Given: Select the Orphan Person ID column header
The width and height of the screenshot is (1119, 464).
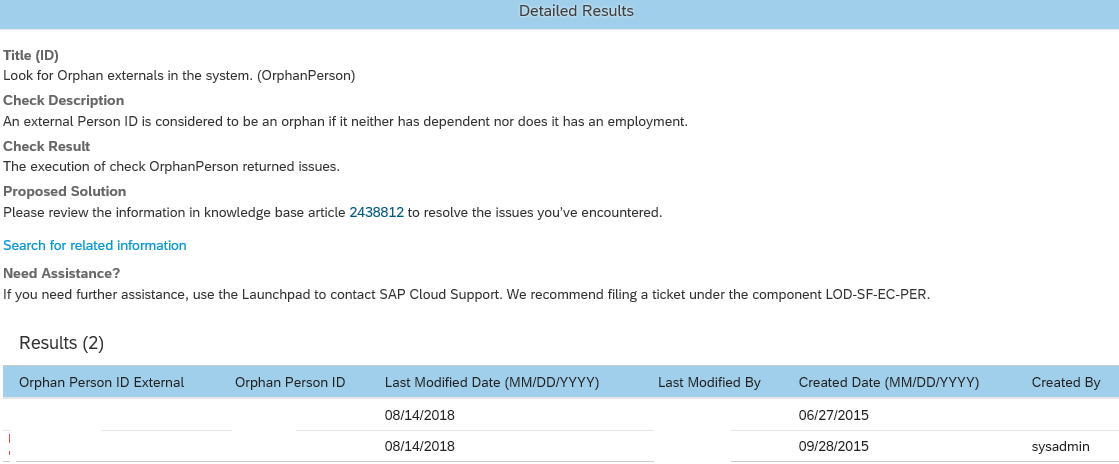Looking at the screenshot, I should [290, 383].
